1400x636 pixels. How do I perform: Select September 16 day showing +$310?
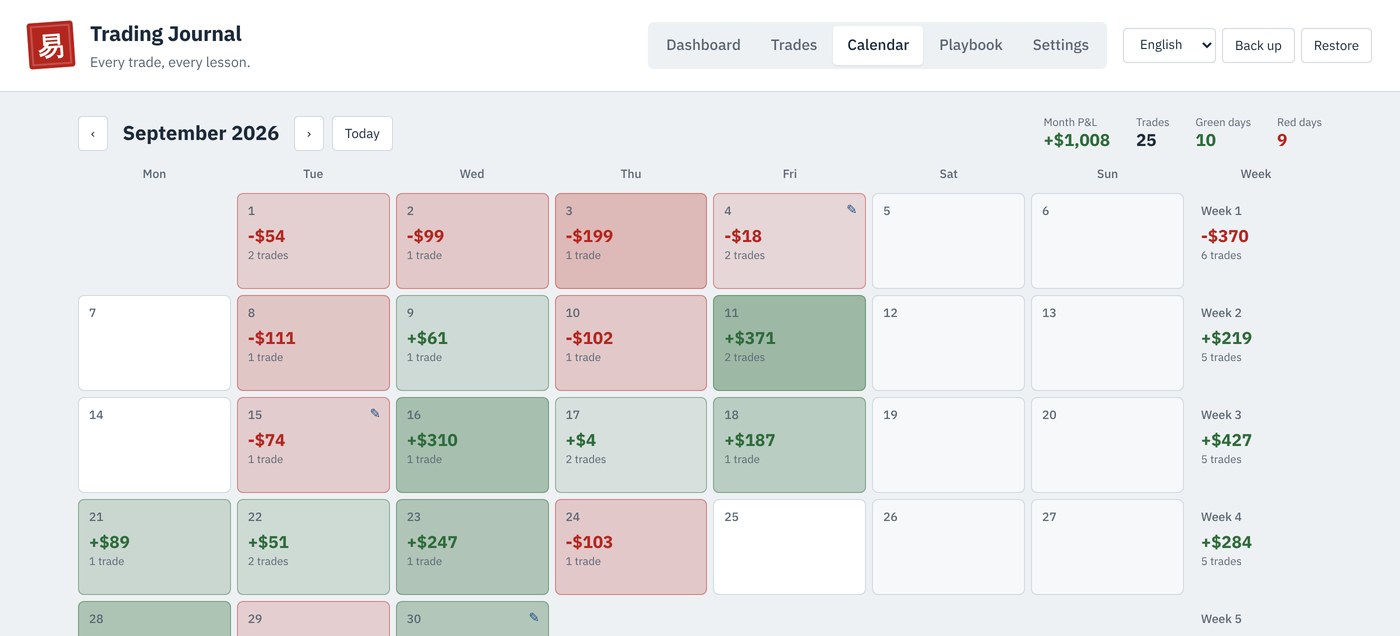point(472,445)
